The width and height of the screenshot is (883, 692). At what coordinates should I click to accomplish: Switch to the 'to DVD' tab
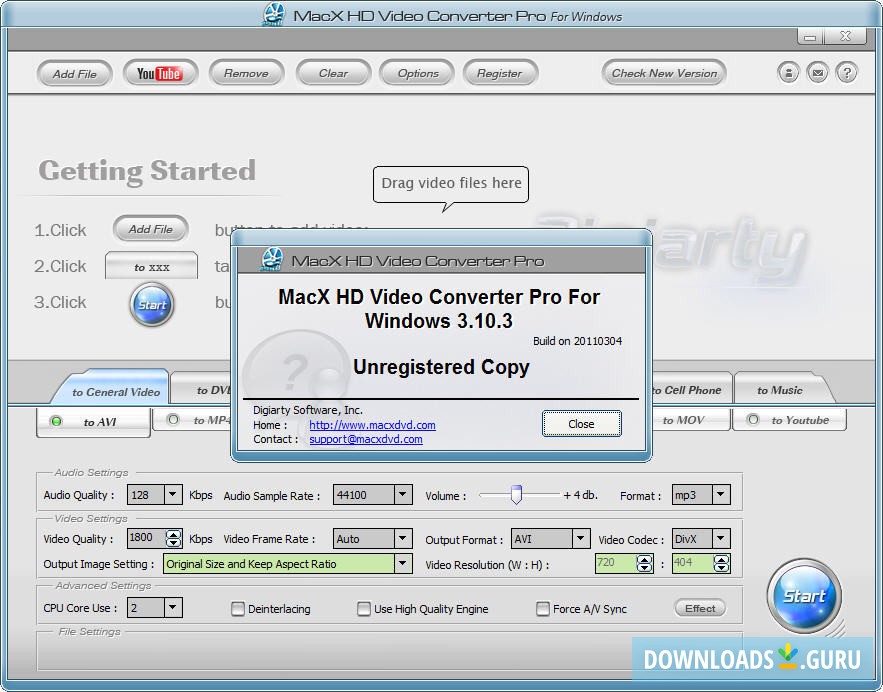(x=203, y=389)
